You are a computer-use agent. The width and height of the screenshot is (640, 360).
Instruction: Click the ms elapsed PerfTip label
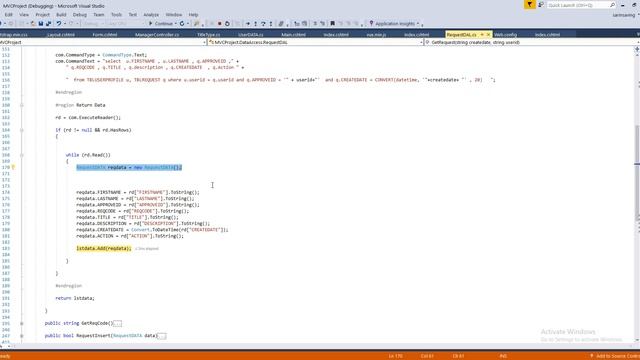(147, 249)
